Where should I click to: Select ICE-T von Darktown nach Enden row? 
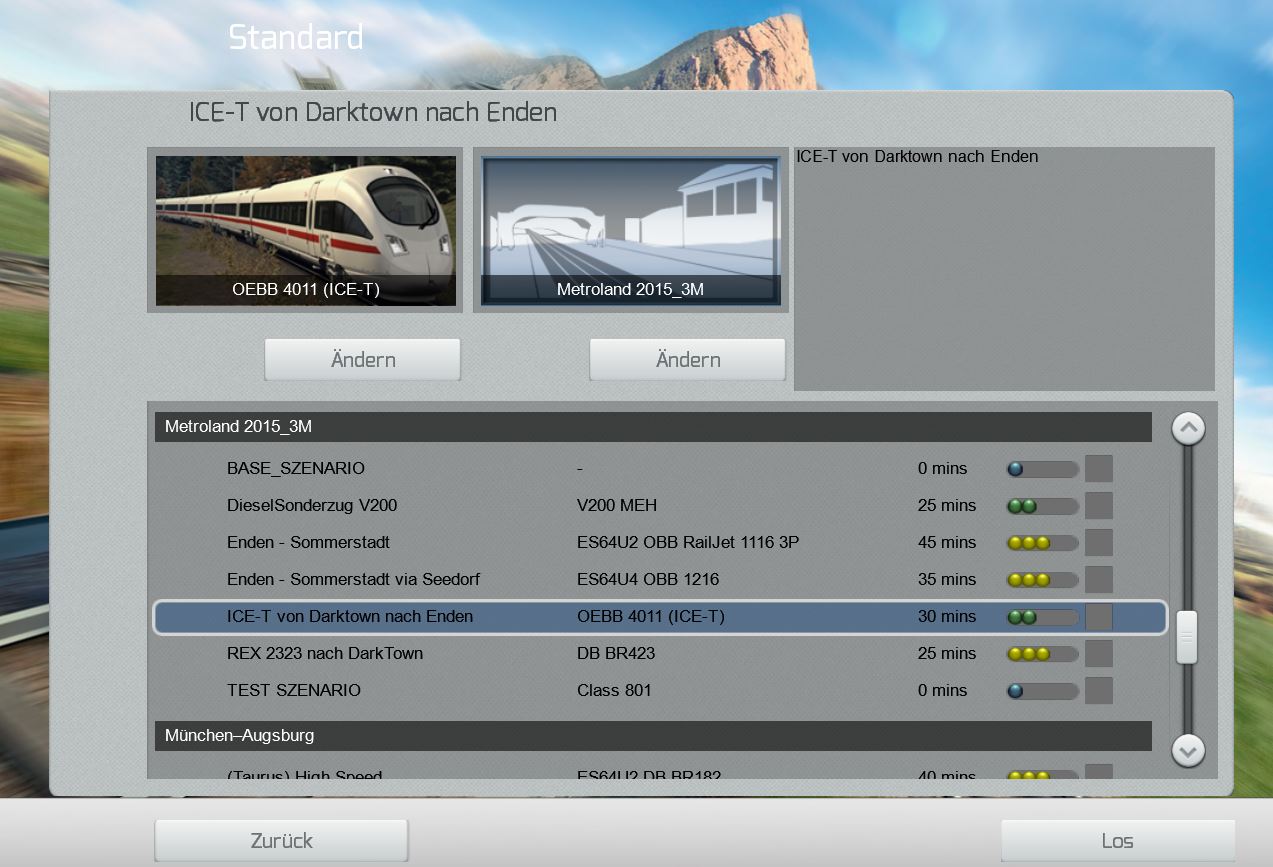660,617
